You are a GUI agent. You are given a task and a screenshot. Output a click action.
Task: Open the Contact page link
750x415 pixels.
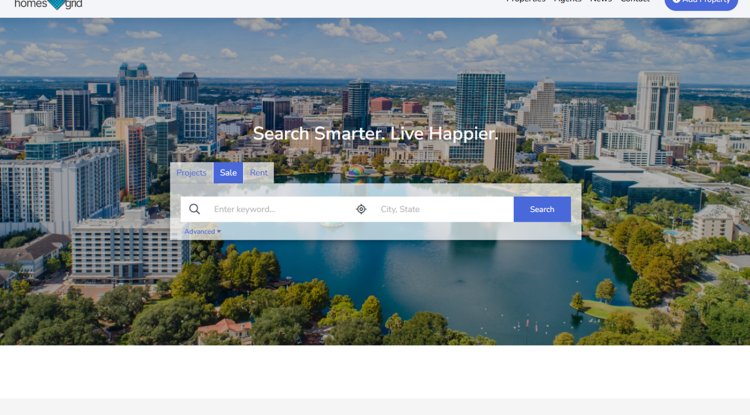[635, 1]
